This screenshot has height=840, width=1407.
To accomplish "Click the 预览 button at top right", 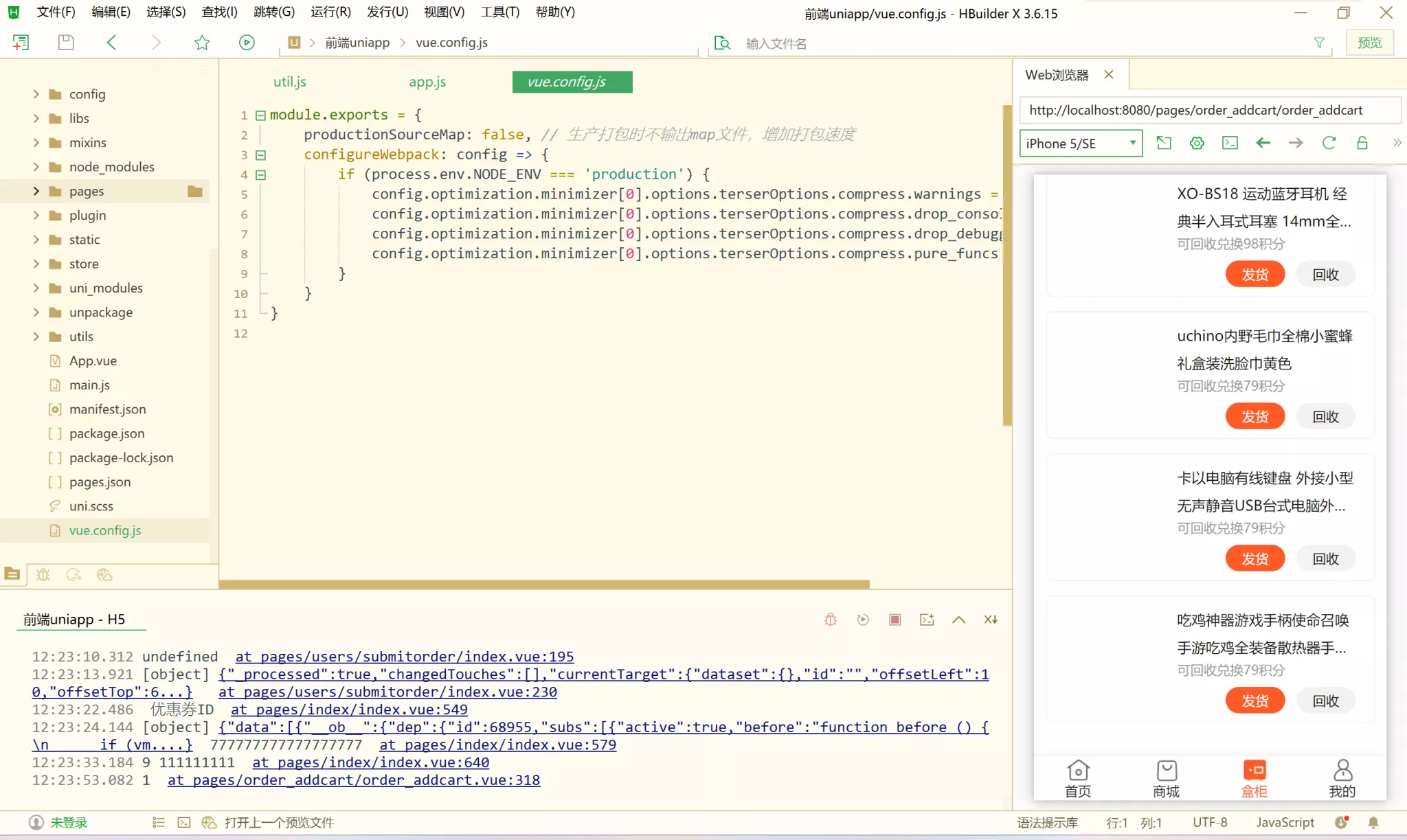I will pos(1369,43).
